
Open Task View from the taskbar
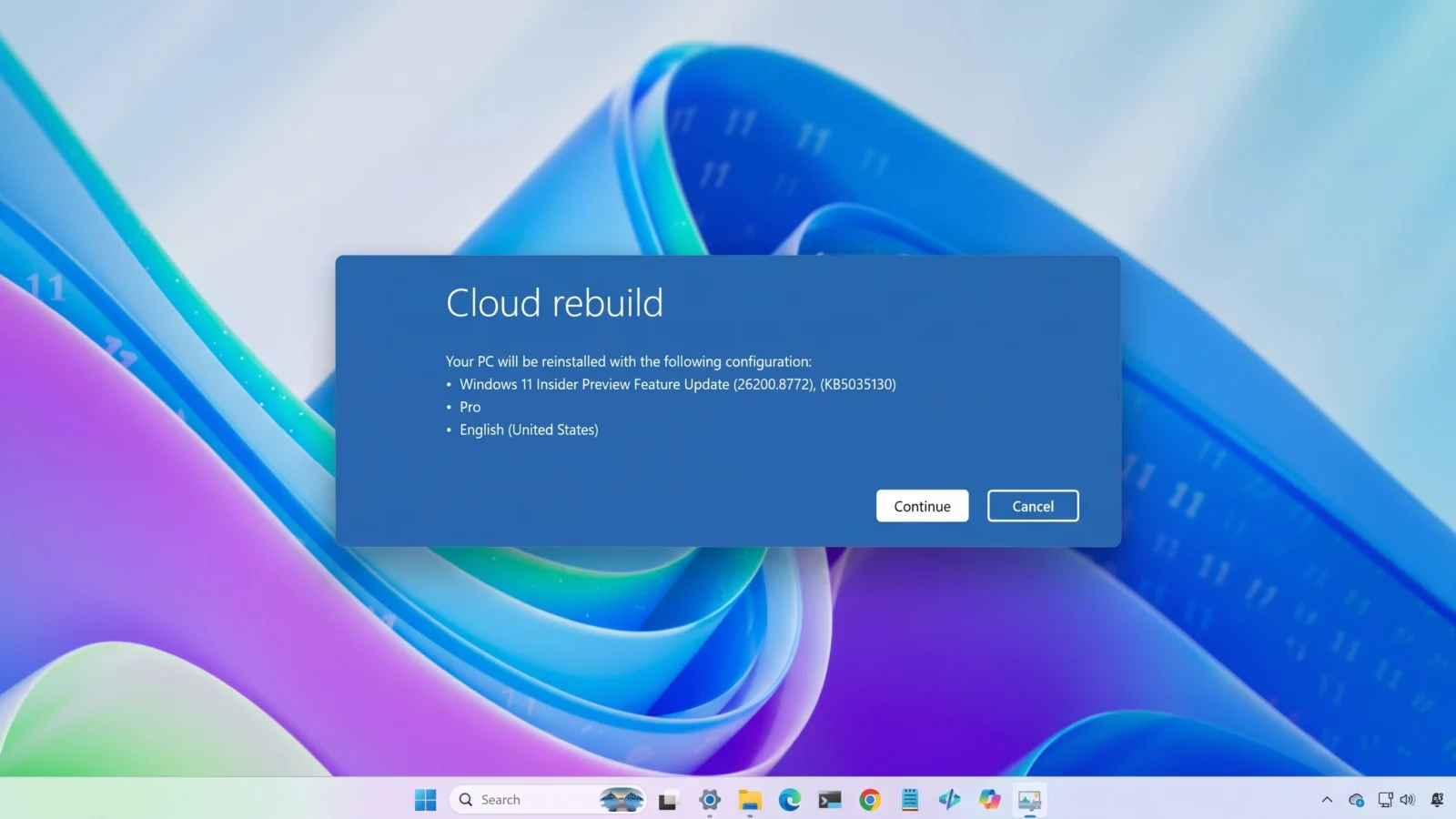[669, 800]
